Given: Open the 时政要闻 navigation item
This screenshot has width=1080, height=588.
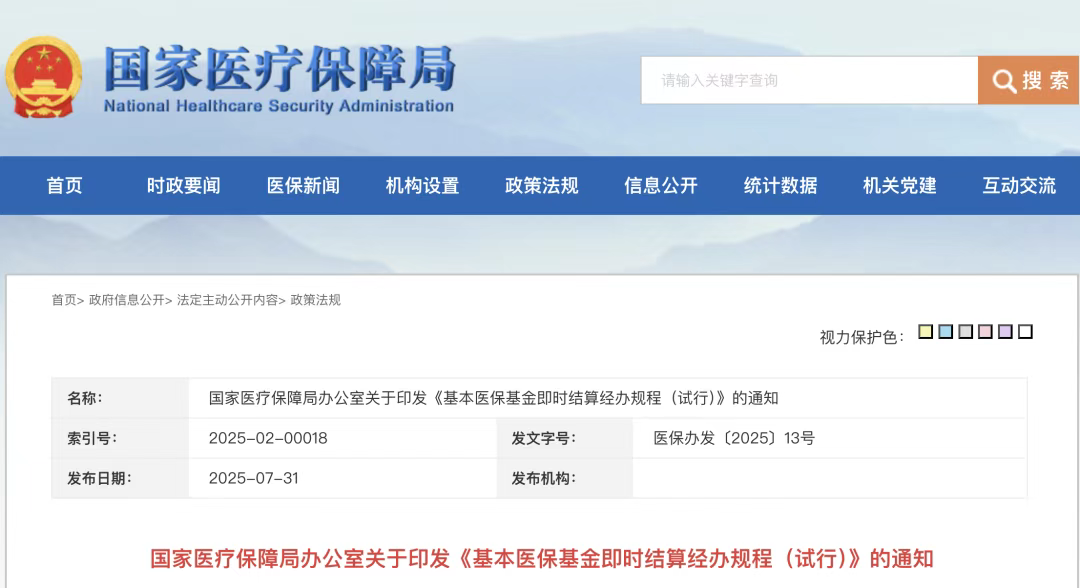Looking at the screenshot, I should (184, 185).
